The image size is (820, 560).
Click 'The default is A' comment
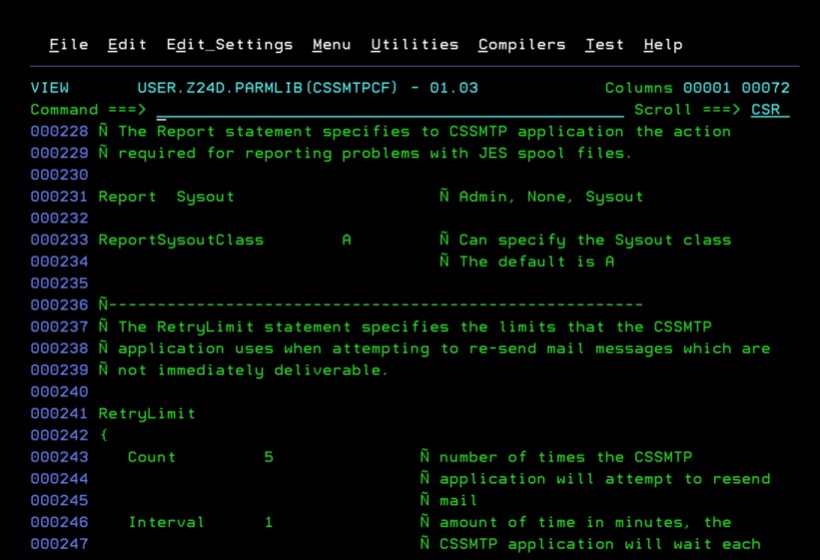(x=527, y=262)
